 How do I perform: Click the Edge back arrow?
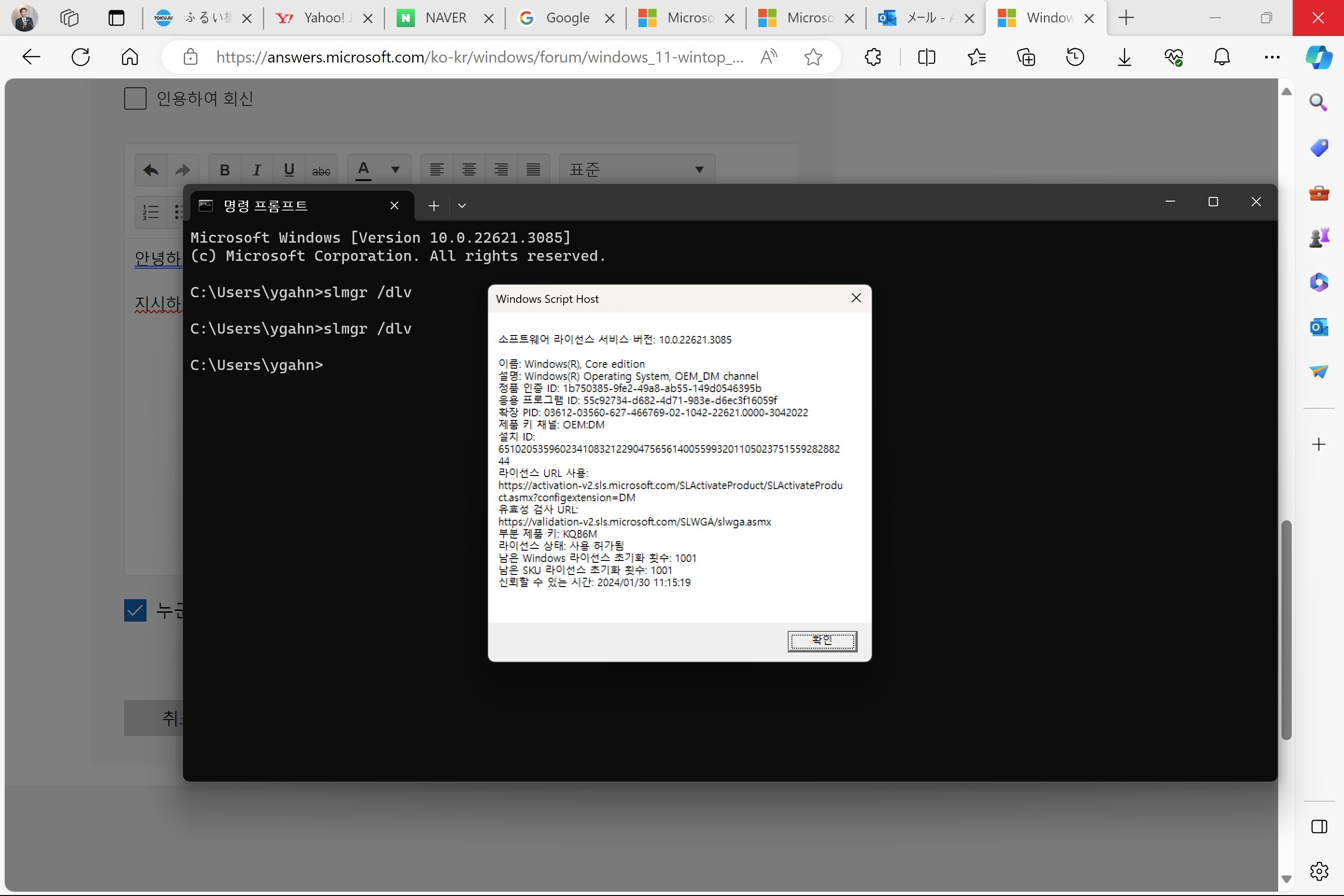click(x=31, y=56)
